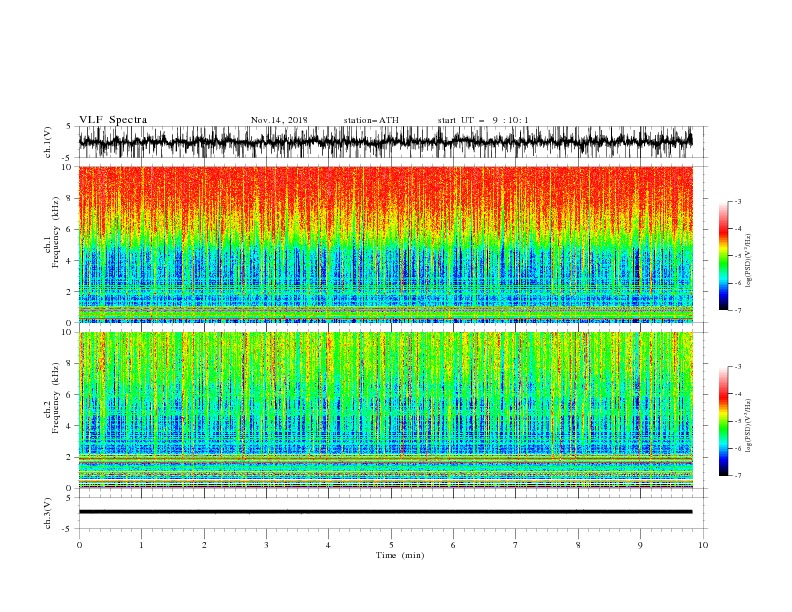Click the "-7" label on ch.1 colorbar

(x=737, y=310)
